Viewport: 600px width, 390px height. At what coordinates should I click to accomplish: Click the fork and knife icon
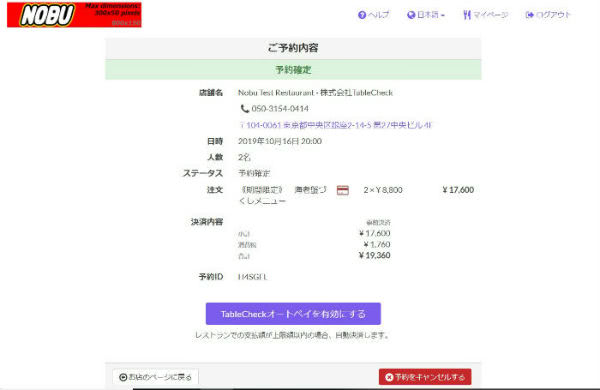point(467,15)
